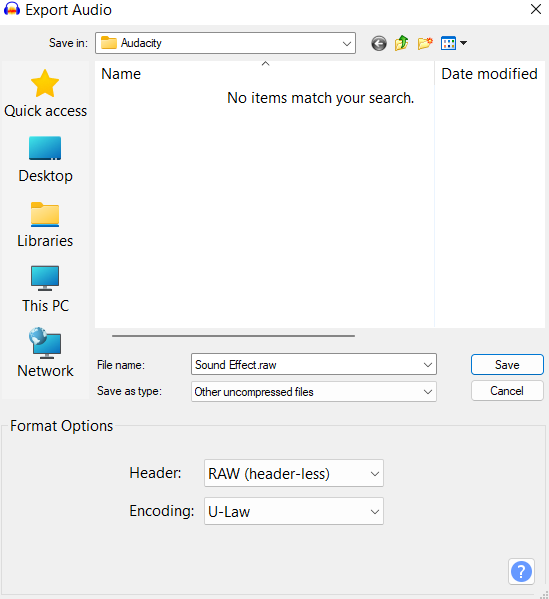Go back to last folder visited
This screenshot has width=549, height=599.
[379, 43]
